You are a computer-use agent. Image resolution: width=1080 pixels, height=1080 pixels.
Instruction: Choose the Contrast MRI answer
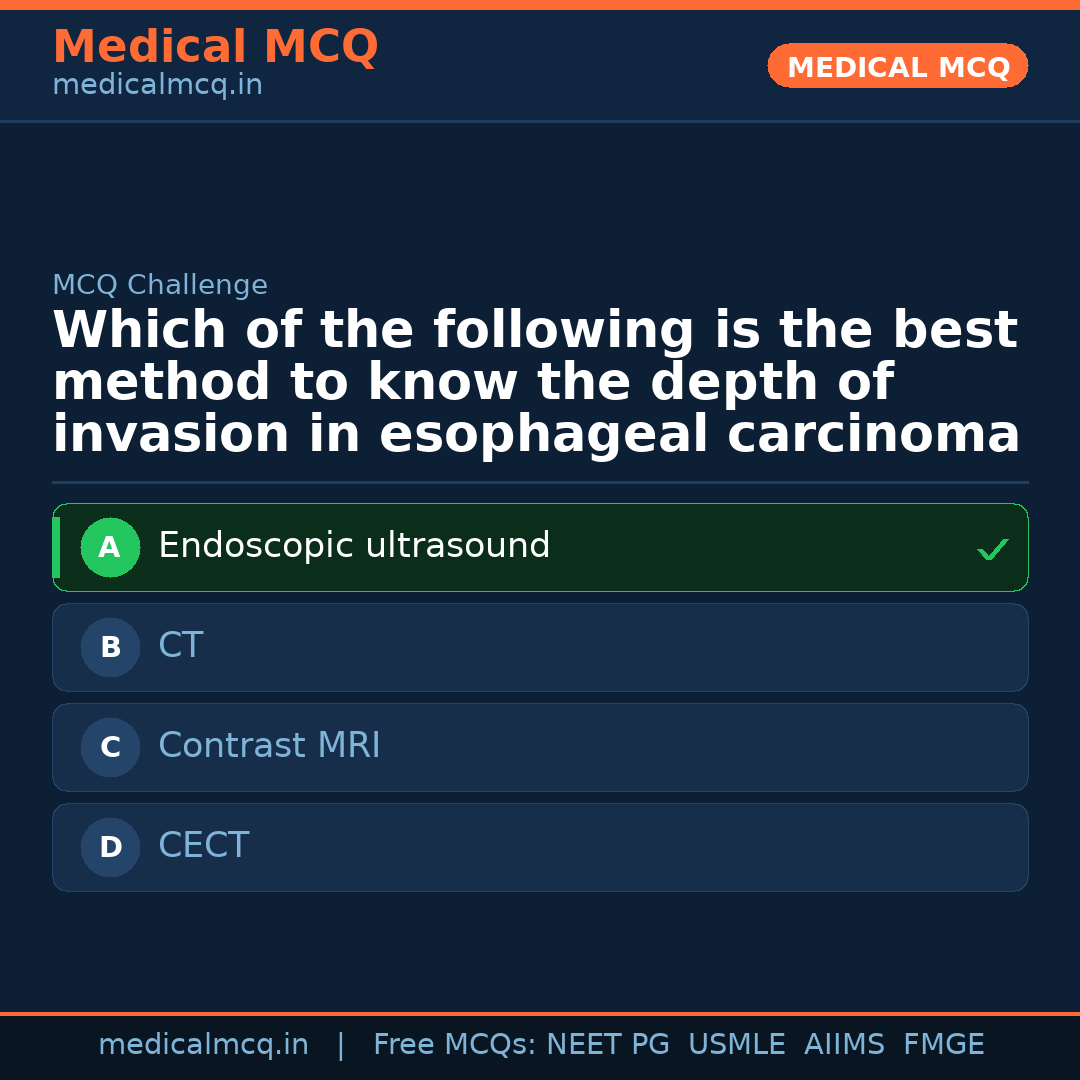pyautogui.click(x=269, y=746)
